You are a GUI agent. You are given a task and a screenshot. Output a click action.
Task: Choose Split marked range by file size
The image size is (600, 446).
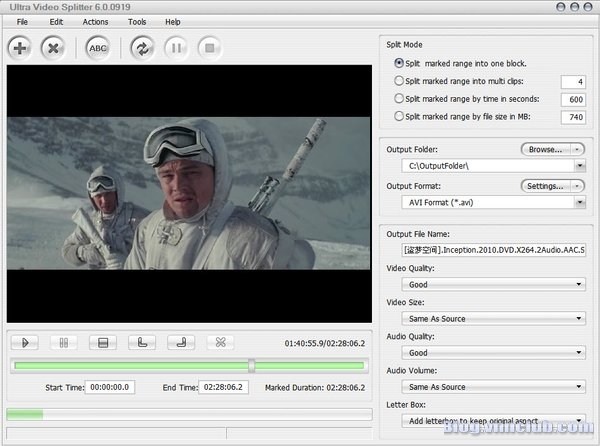point(398,116)
